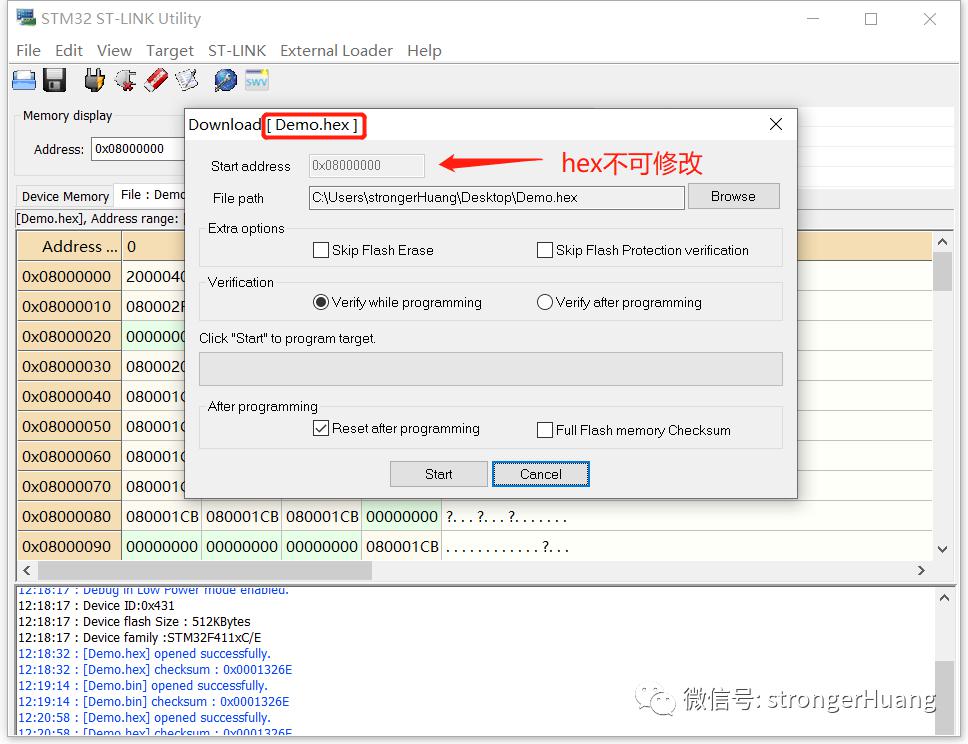This screenshot has height=744, width=968.
Task: Open the SWV viewer icon
Action: [x=257, y=80]
